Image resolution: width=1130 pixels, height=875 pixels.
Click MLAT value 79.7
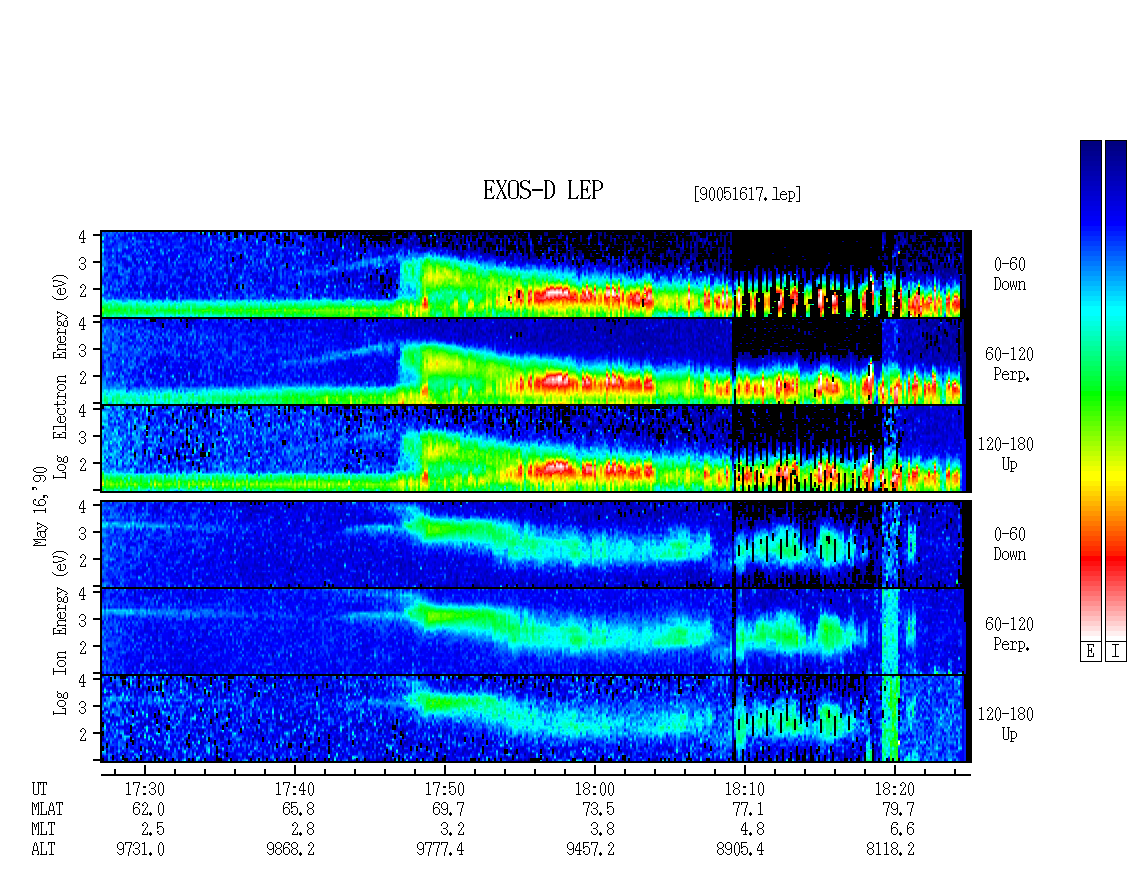[x=898, y=809]
